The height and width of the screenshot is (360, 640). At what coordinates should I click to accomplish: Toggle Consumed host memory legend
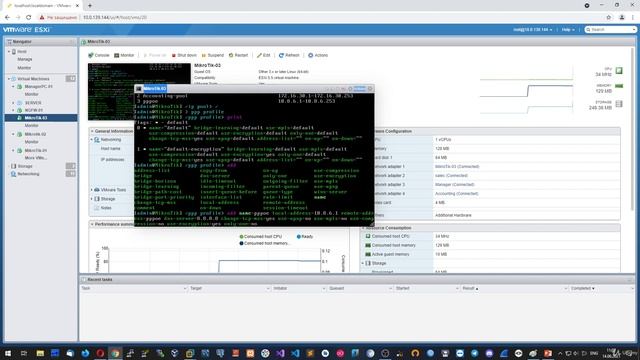point(264,243)
